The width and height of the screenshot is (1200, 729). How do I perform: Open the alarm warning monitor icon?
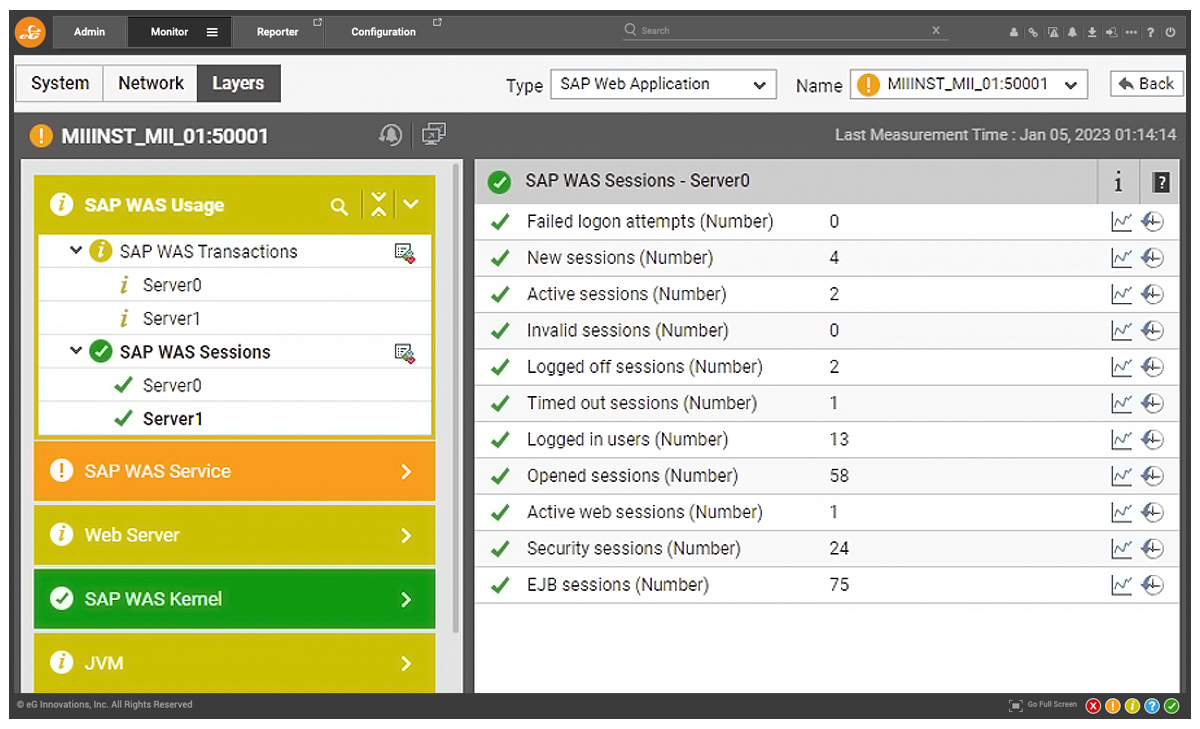pyautogui.click(x=1053, y=32)
